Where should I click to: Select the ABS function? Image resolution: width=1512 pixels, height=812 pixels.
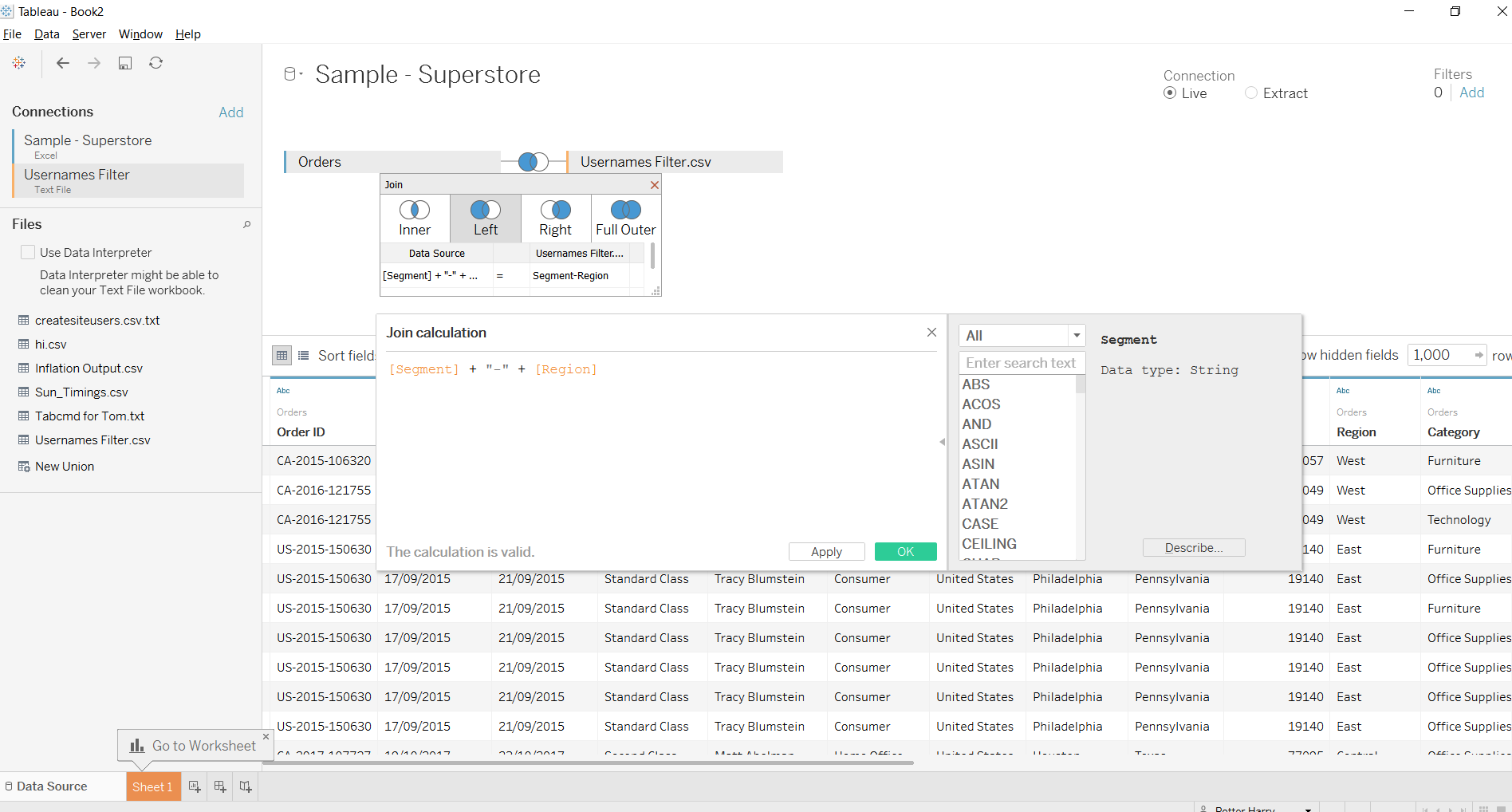976,384
